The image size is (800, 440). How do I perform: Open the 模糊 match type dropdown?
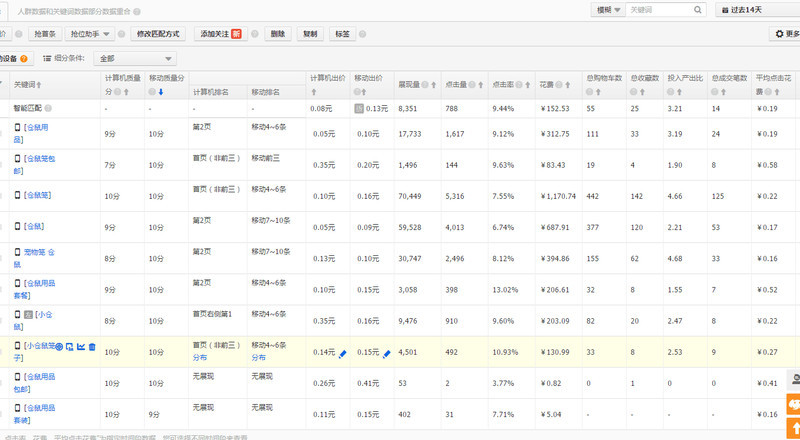(x=608, y=10)
